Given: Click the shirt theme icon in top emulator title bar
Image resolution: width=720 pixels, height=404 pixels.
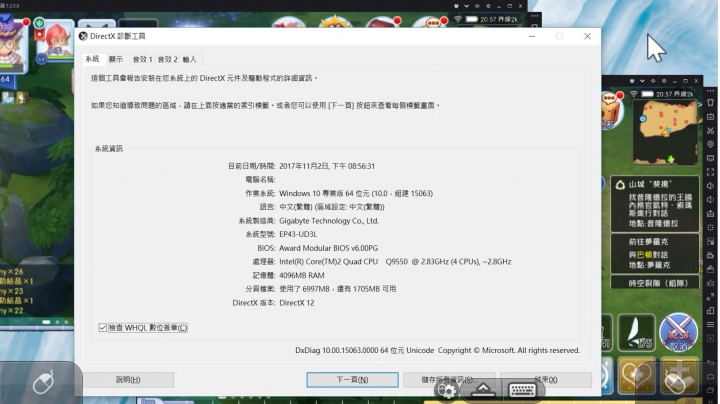Looking at the screenshot, I should [456, 6].
